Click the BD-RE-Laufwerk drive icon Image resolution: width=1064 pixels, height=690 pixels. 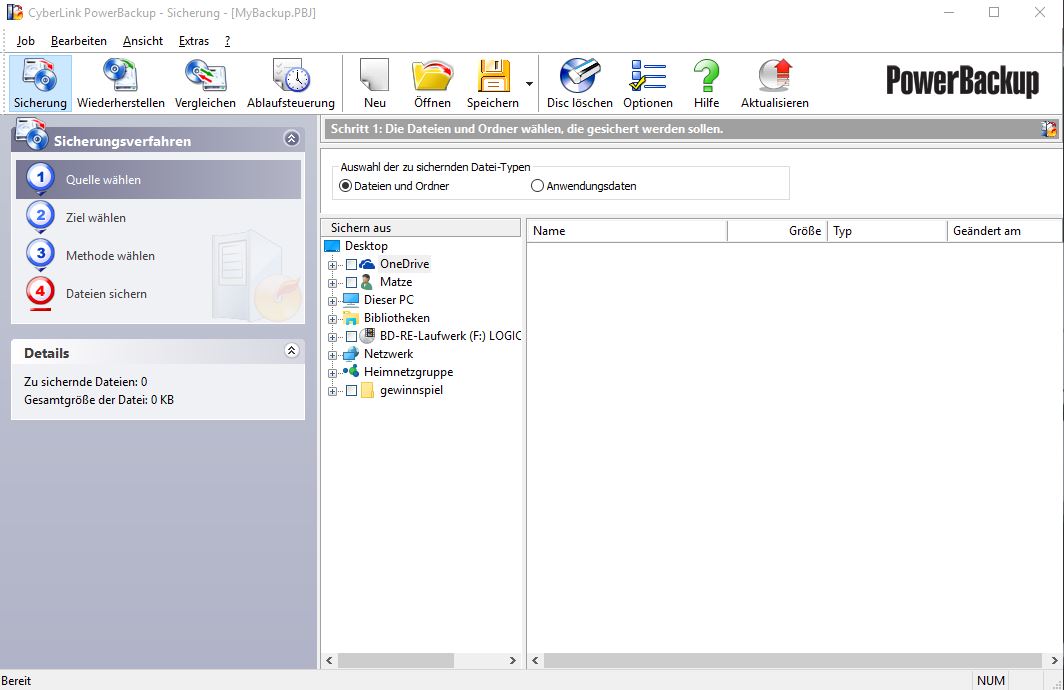pos(367,335)
